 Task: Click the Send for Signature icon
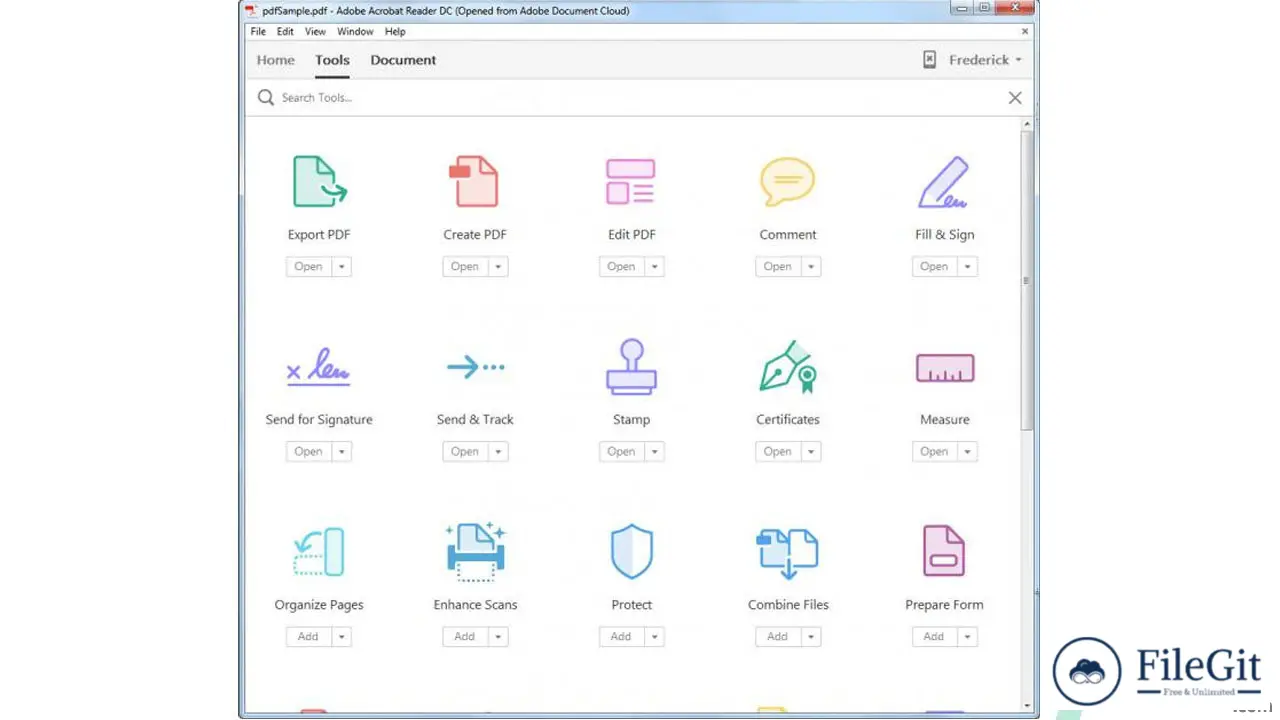pos(319,367)
